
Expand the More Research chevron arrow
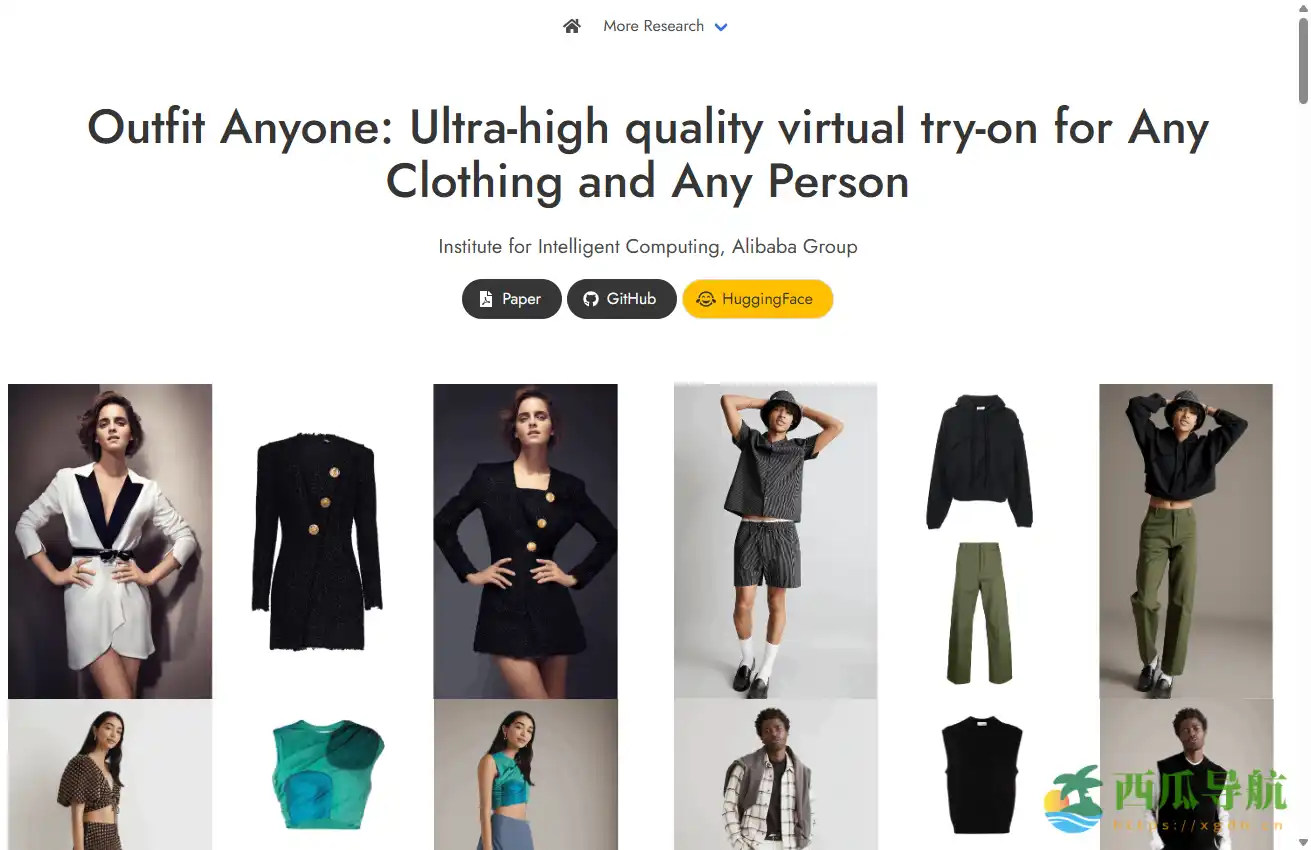pyautogui.click(x=721, y=27)
